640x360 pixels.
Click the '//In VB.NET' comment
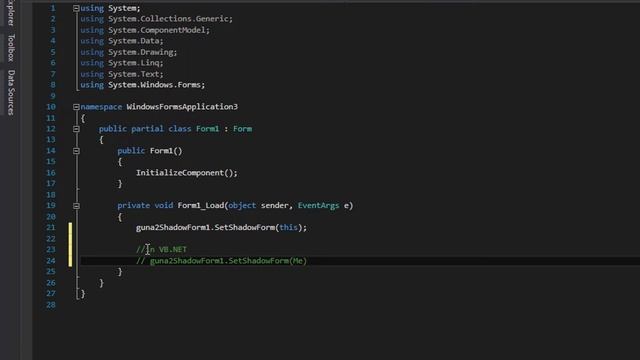click(161, 249)
